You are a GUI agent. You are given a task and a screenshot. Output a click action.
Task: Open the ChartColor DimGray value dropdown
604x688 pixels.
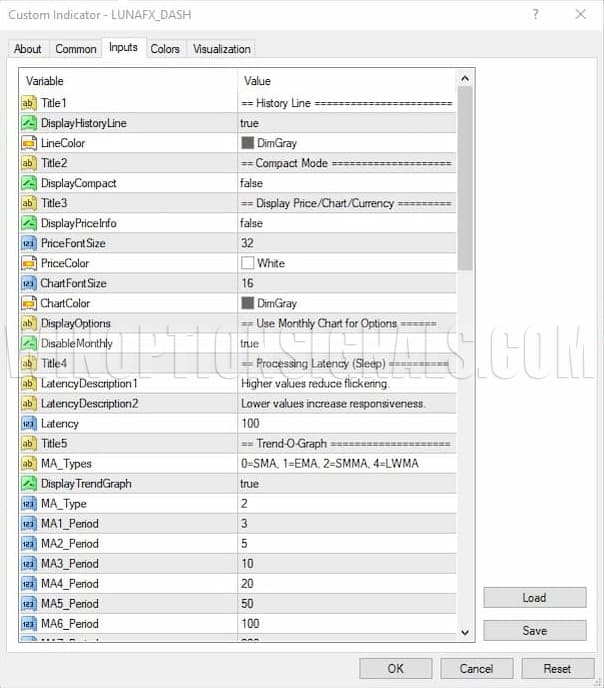[x=346, y=303]
